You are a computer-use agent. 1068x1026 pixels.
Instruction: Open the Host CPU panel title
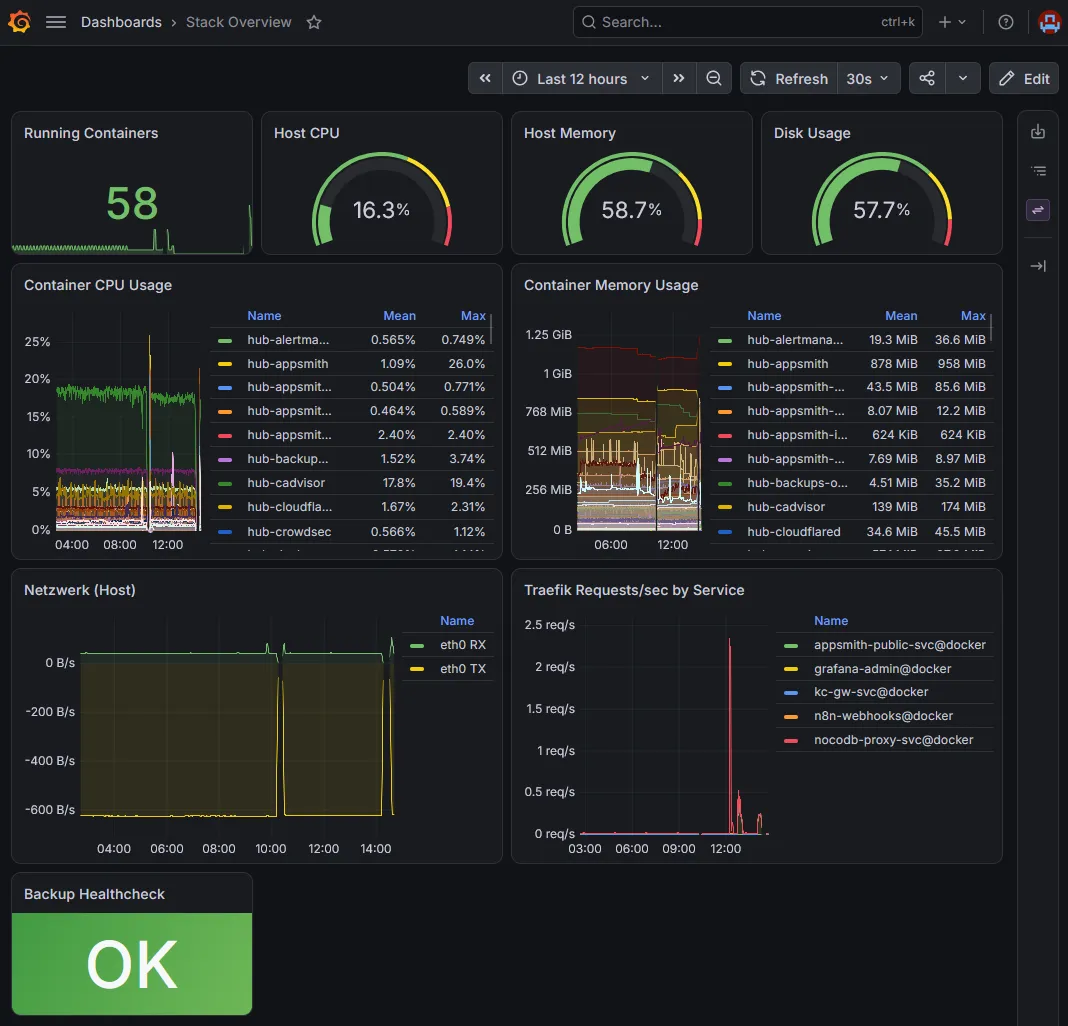pos(307,133)
